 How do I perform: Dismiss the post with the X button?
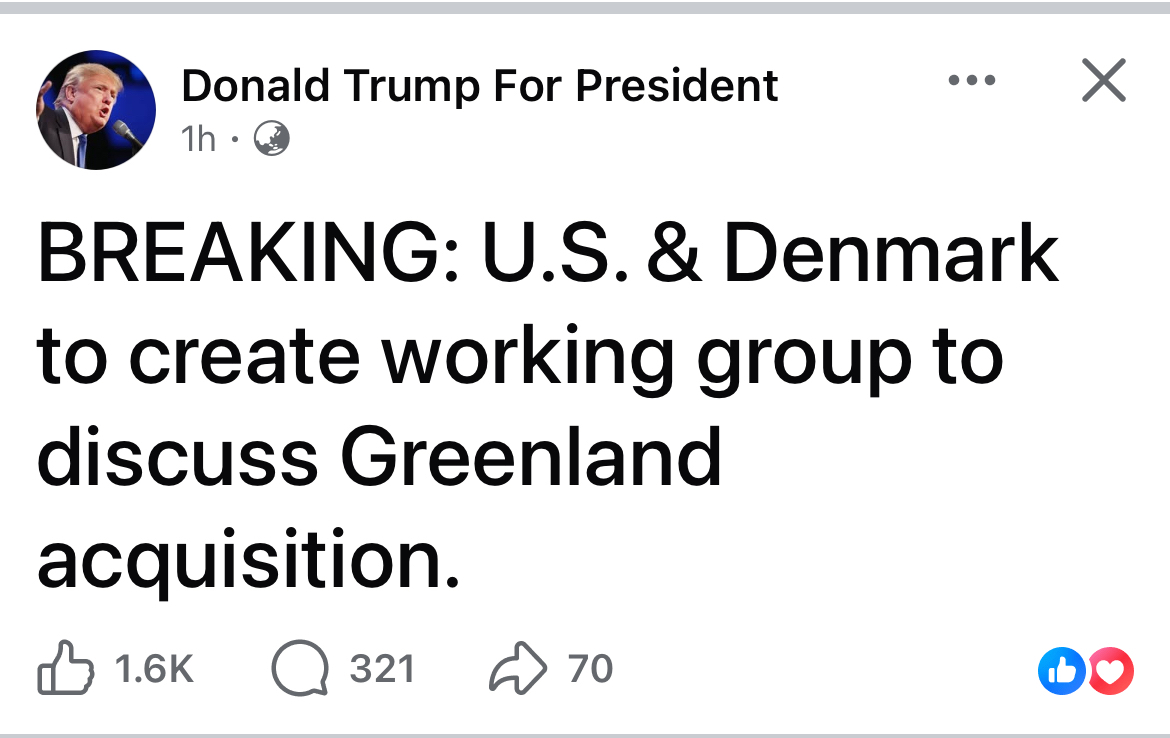[1104, 80]
